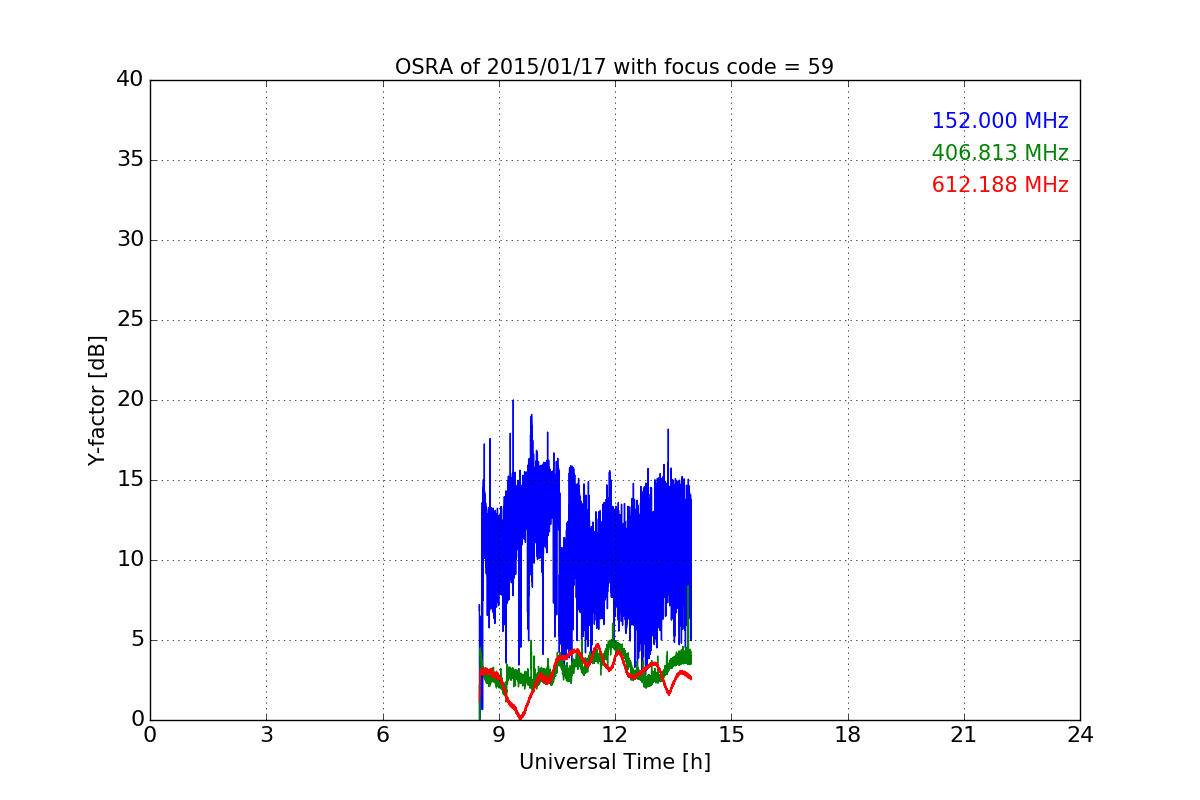Click the y-axis tick label 20

(x=130, y=400)
